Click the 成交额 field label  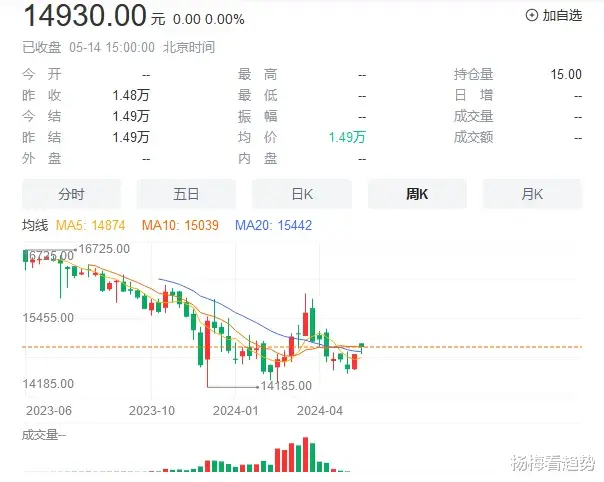[473, 137]
